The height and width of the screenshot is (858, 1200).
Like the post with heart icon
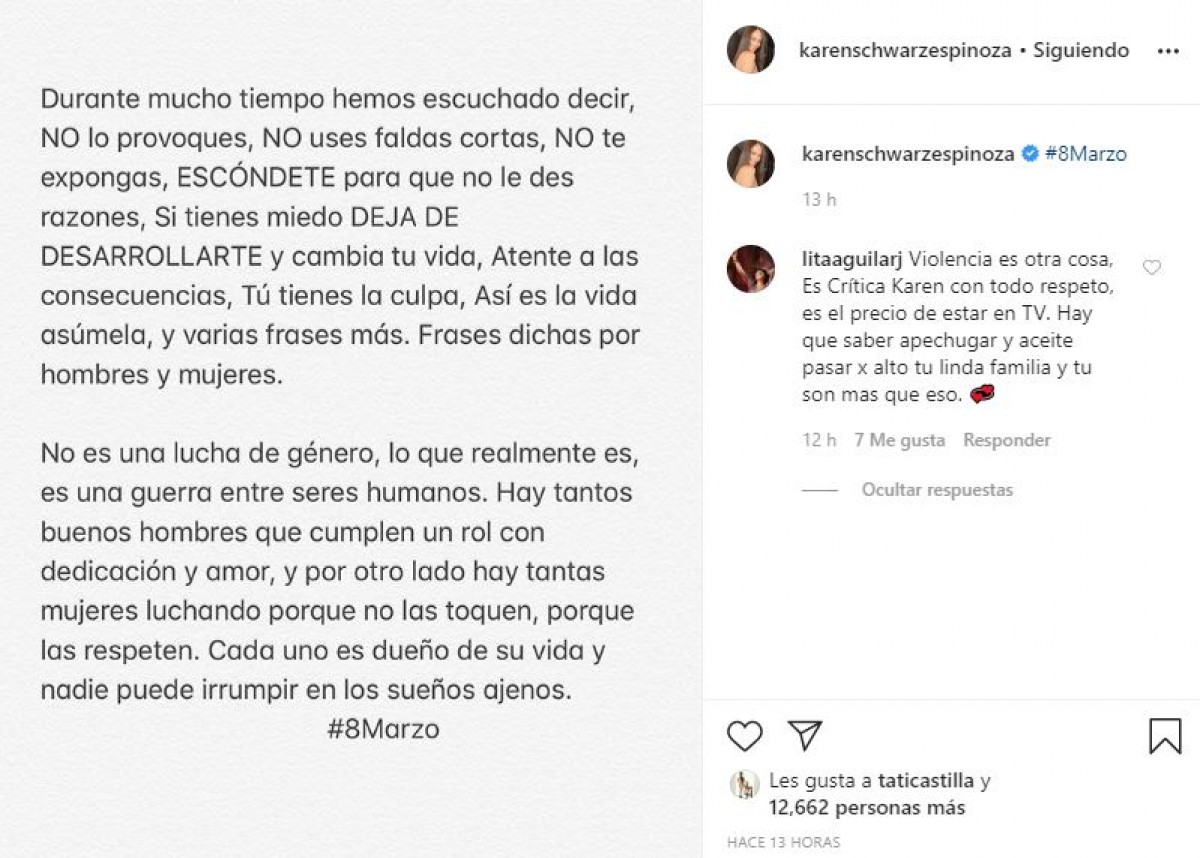tap(745, 736)
